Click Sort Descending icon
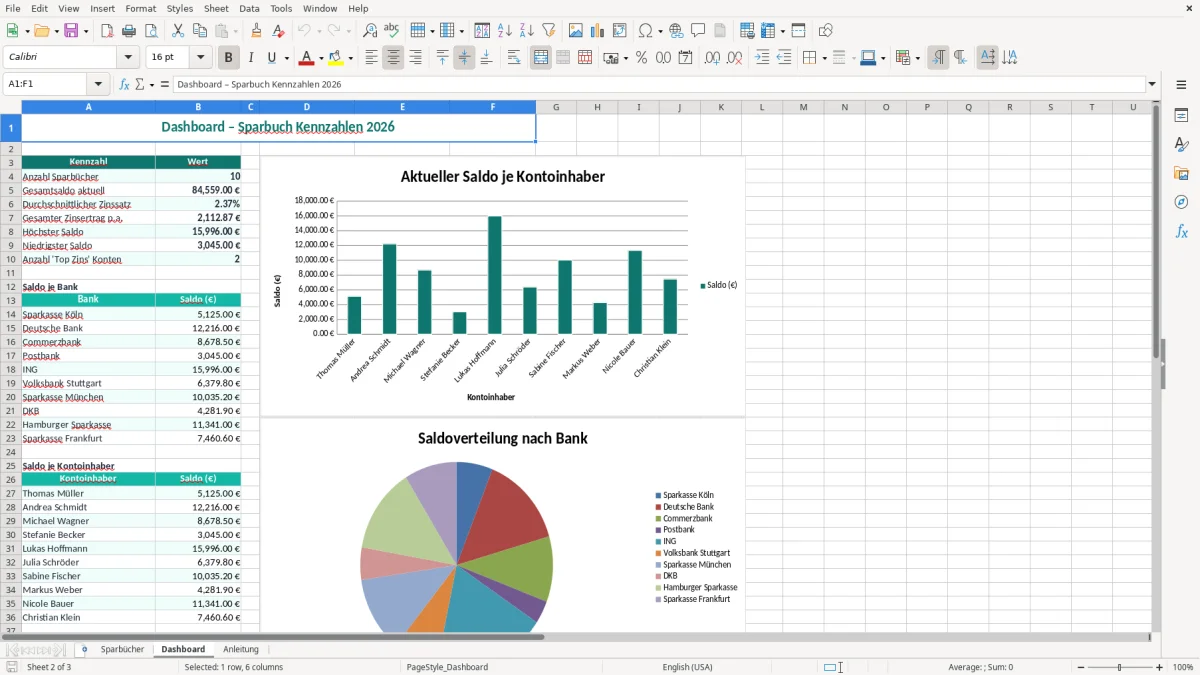 (x=527, y=31)
